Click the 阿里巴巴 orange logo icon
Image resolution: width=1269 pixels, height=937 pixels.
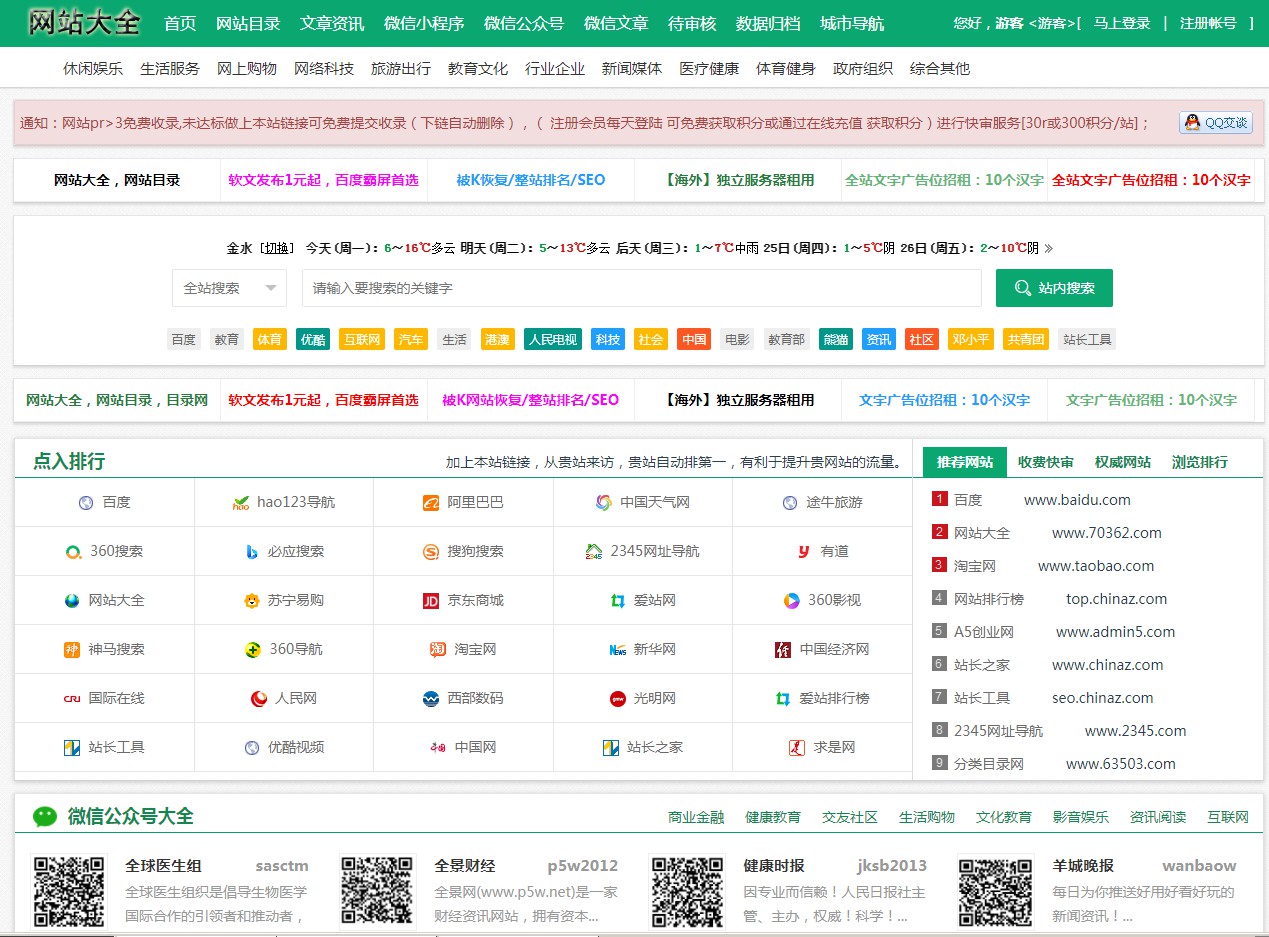431,502
